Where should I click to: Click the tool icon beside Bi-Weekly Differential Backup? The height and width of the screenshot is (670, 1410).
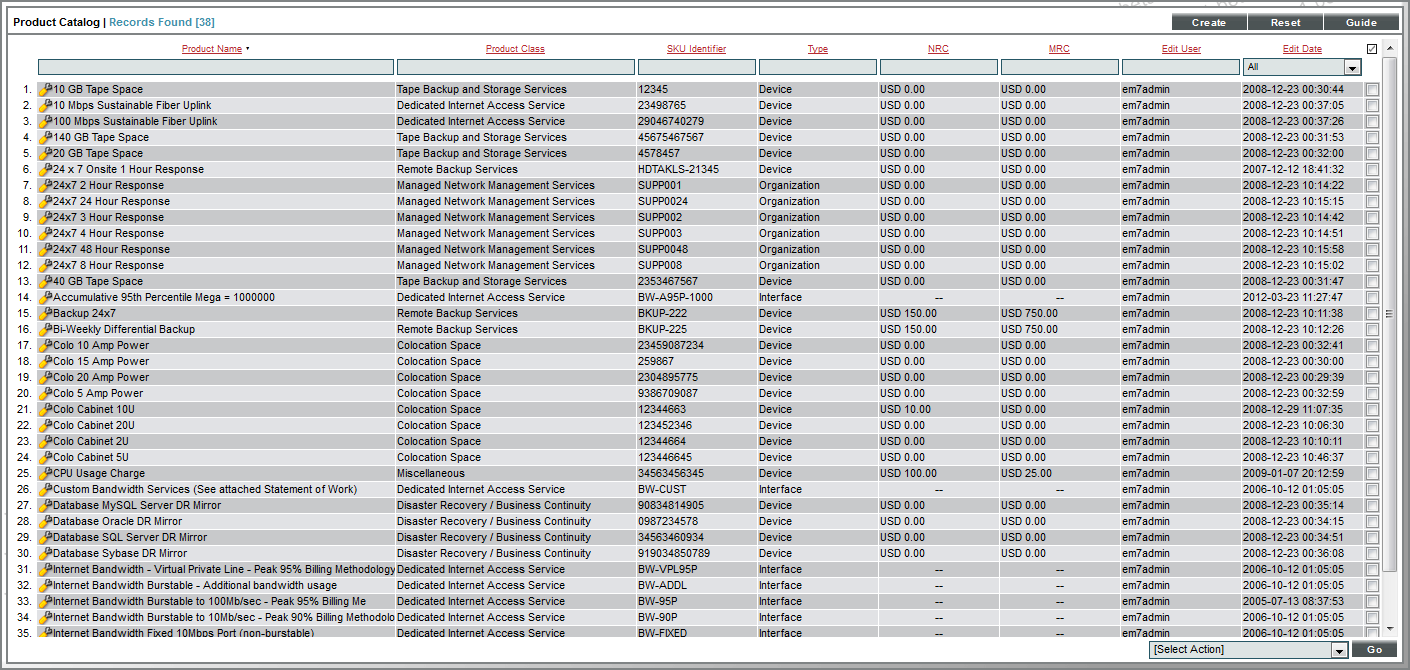44,329
